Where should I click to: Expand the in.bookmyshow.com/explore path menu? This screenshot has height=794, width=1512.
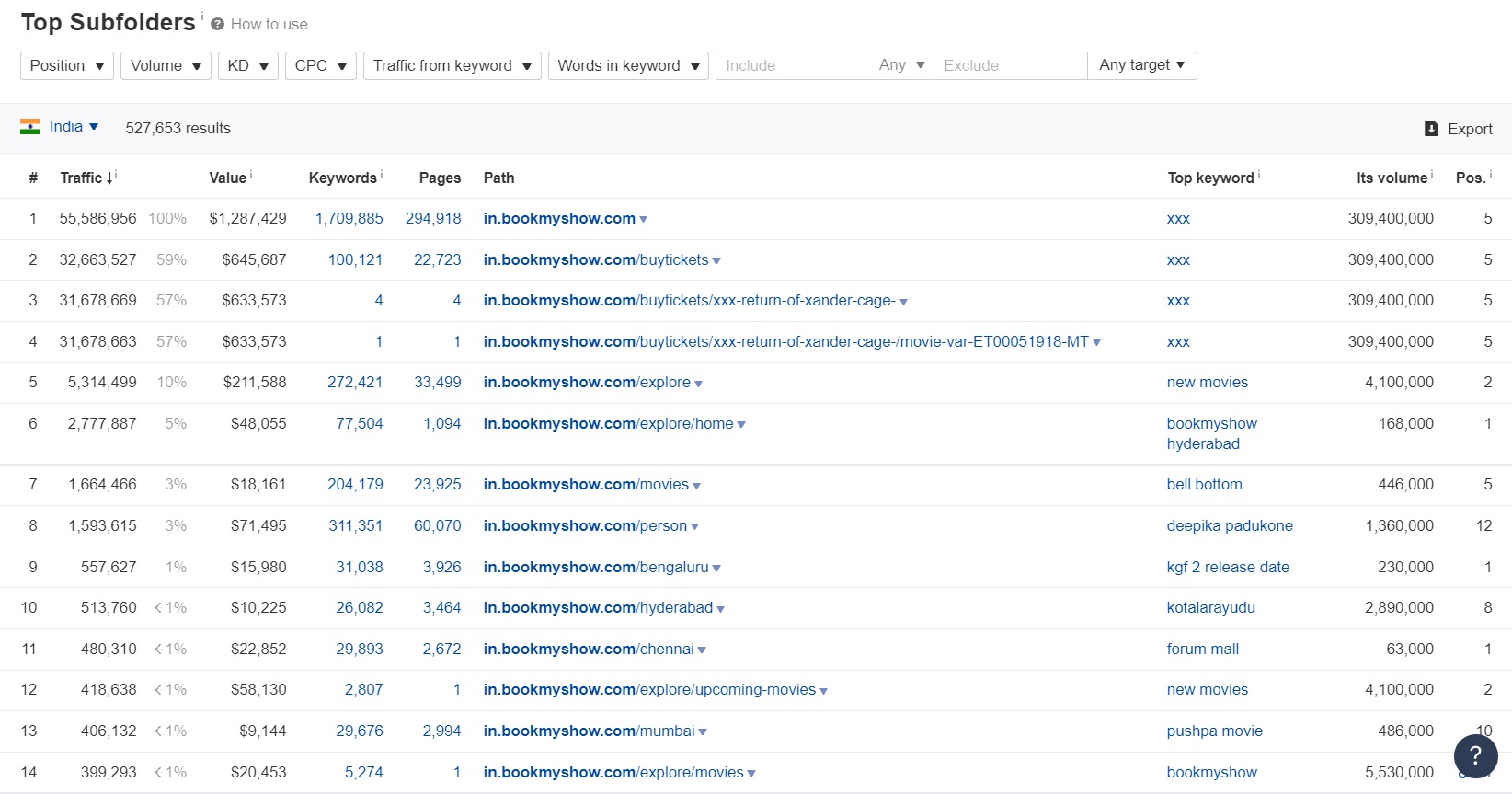pos(699,384)
